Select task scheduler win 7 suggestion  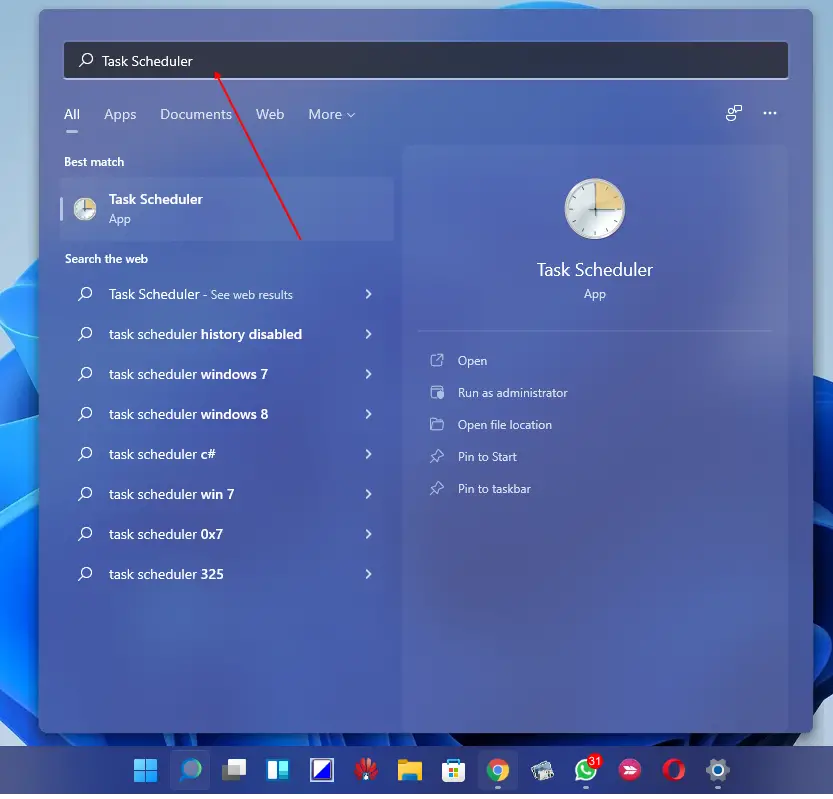(x=171, y=494)
